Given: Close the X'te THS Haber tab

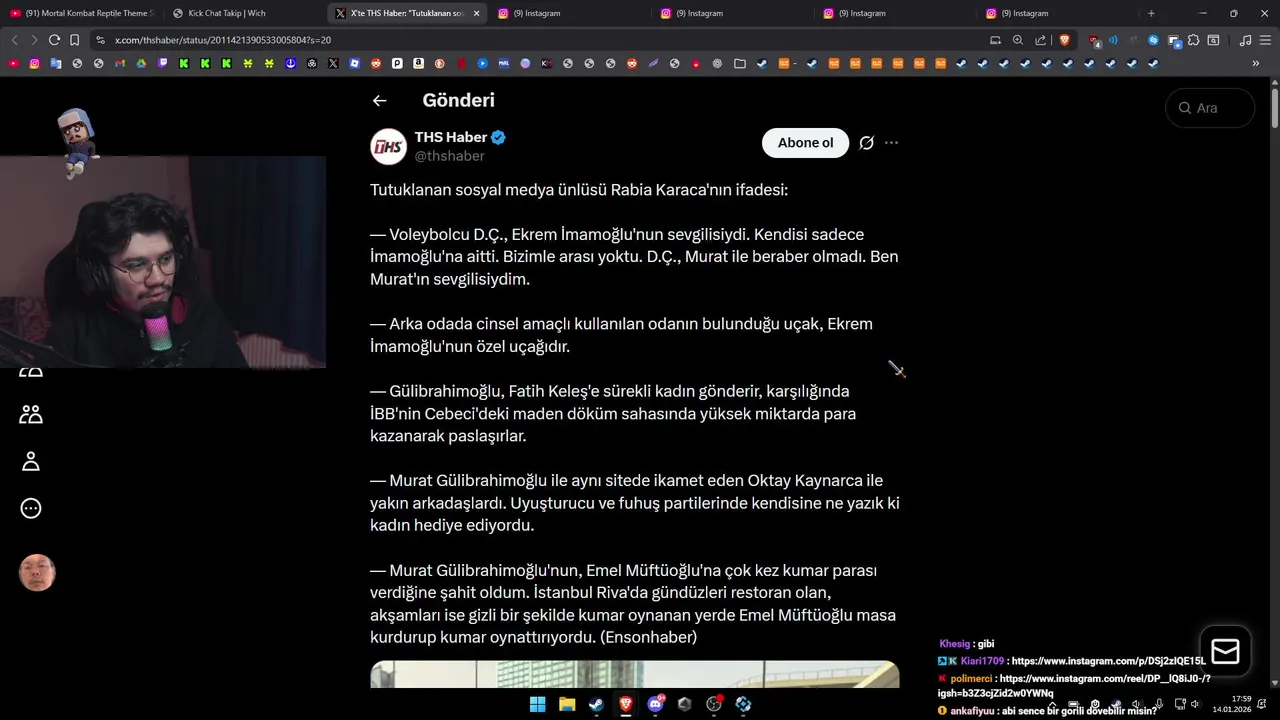Looking at the screenshot, I should [476, 13].
